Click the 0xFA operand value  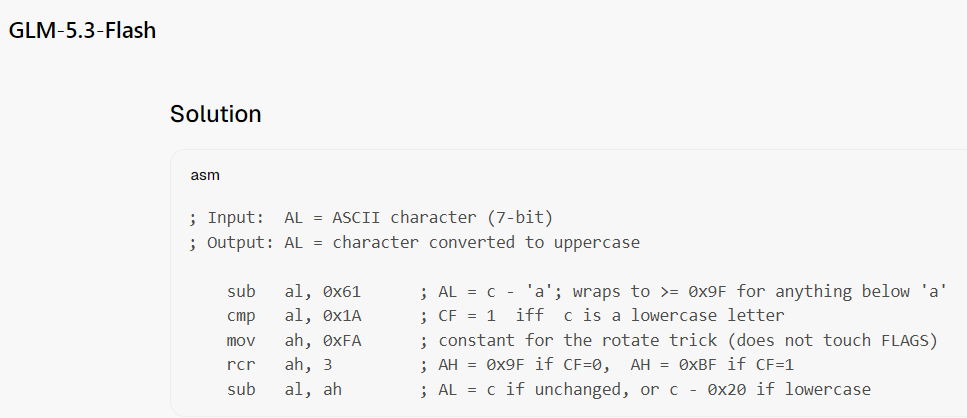(342, 341)
